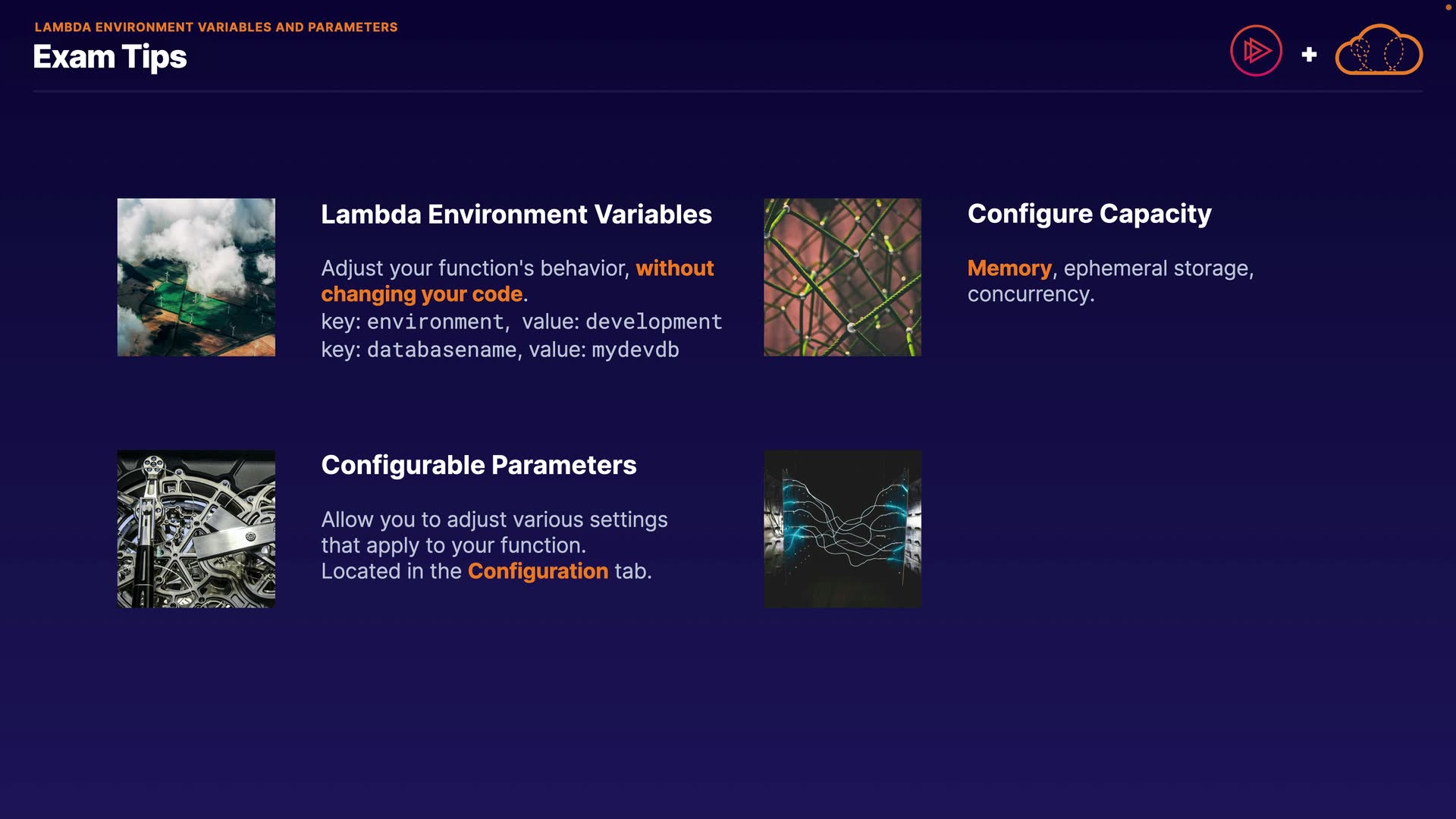
Task: Click the Pluralsight play logo icon
Action: (1256, 51)
